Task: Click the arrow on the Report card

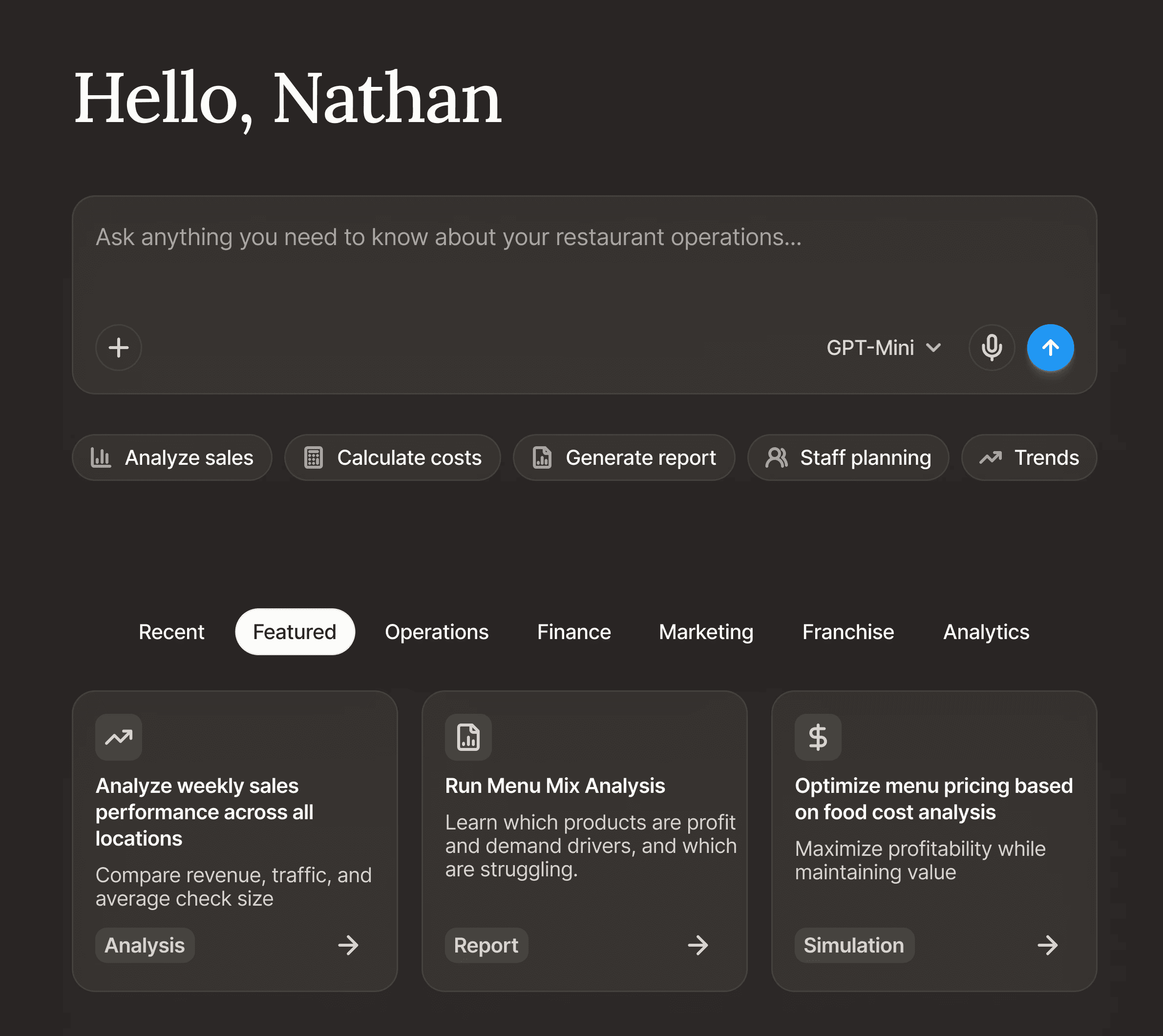Action: pos(698,946)
